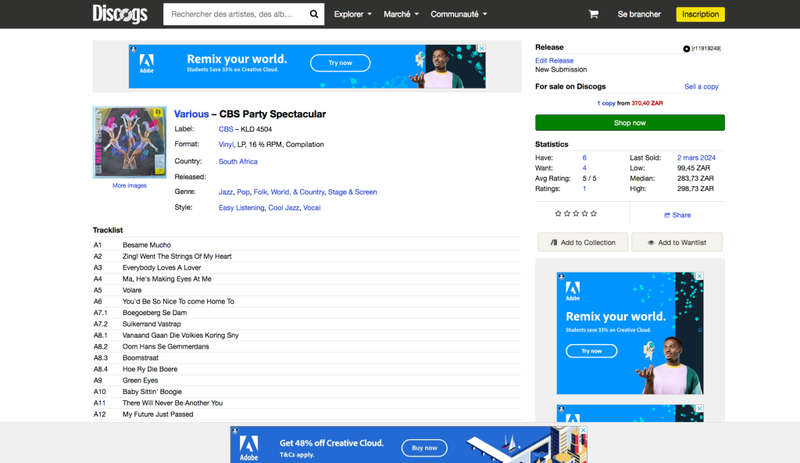
Task: Open the Cool Jazz style link
Action: point(283,208)
